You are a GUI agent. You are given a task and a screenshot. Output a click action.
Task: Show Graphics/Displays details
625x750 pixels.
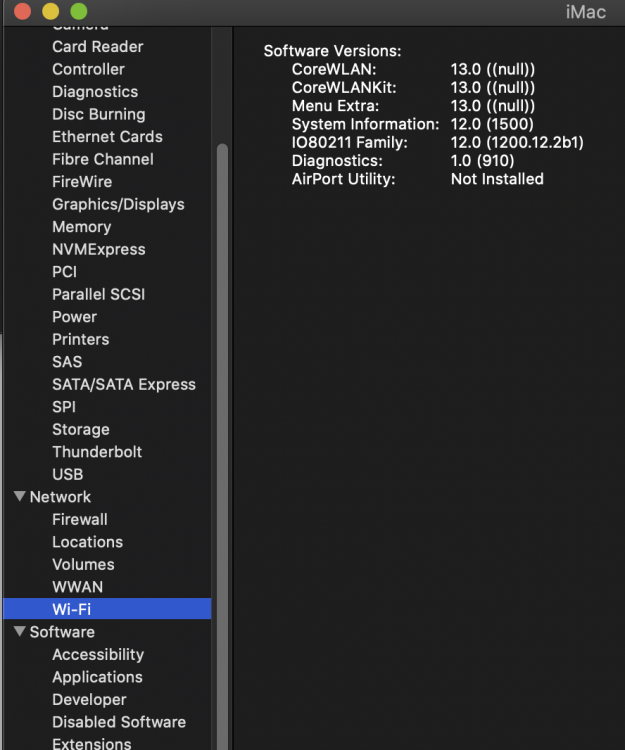[118, 204]
